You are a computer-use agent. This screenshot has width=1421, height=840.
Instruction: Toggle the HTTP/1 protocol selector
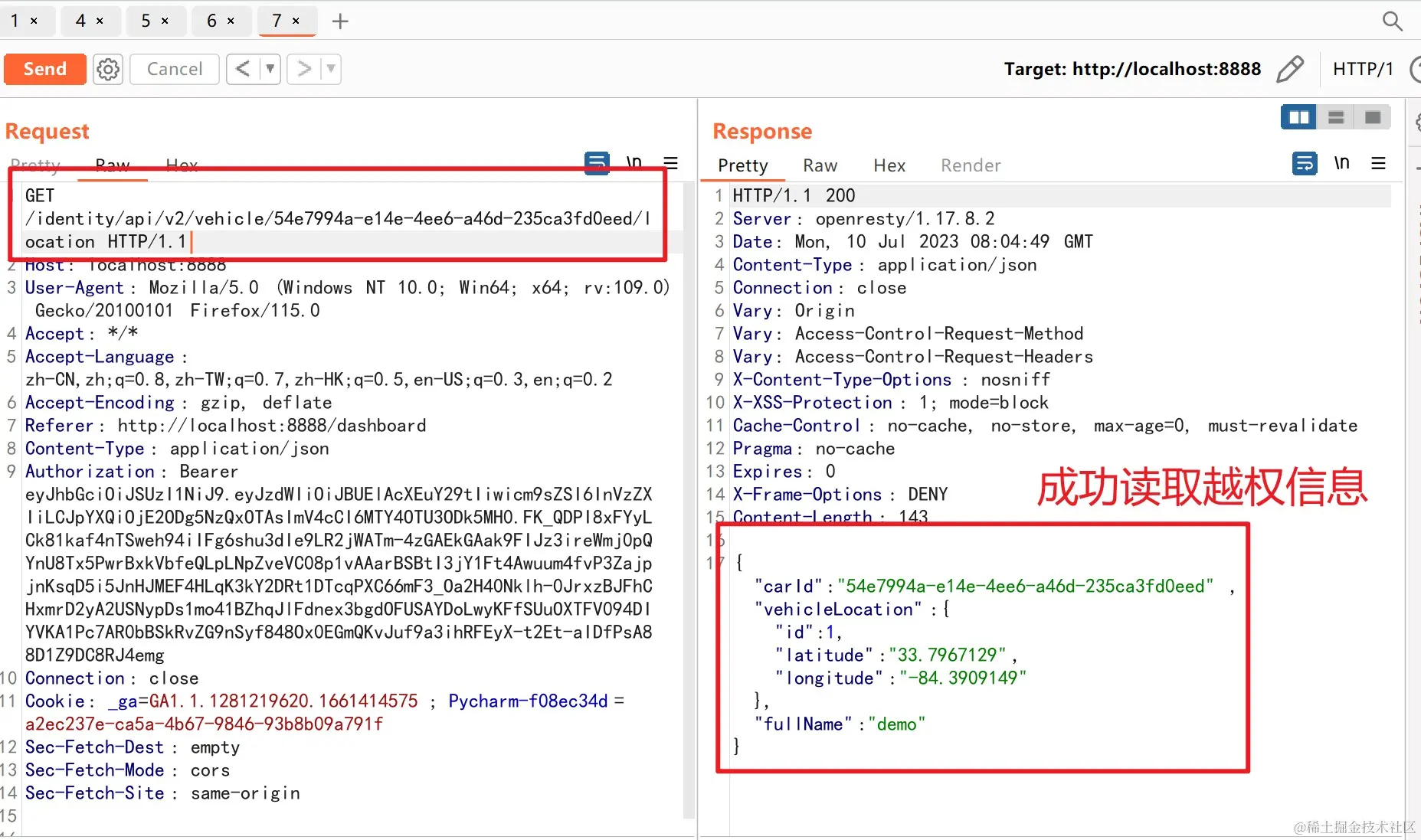pos(1363,69)
